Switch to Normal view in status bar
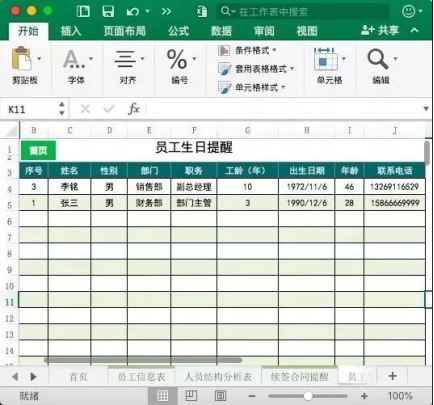The width and height of the screenshot is (434, 405). pyautogui.click(x=162, y=396)
